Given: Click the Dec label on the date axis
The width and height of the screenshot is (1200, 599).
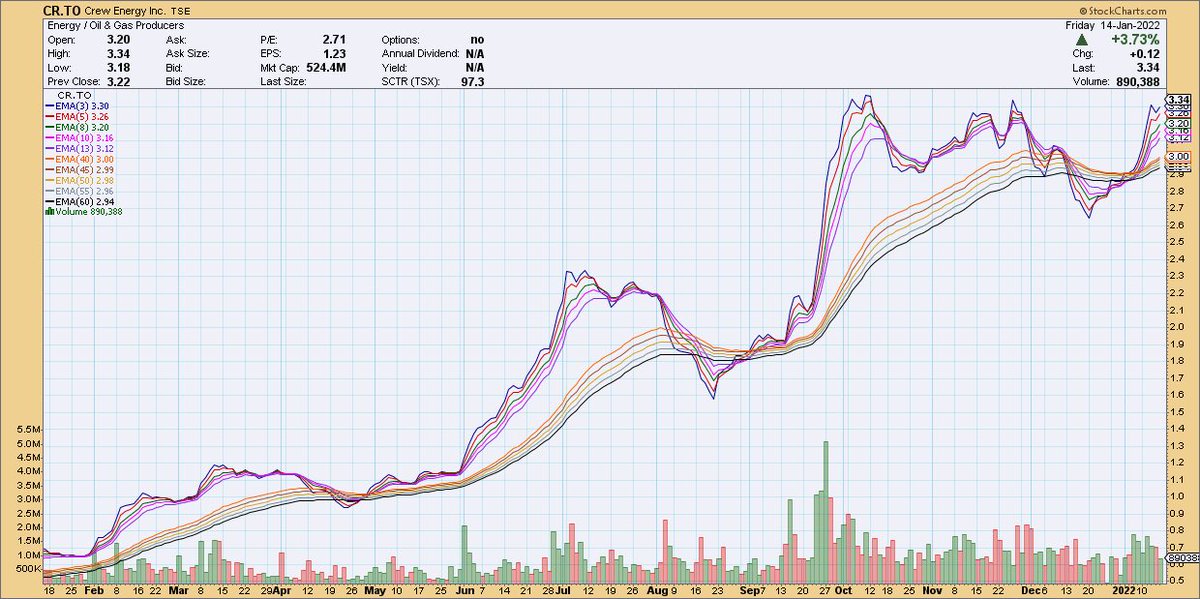Looking at the screenshot, I should point(1033,591).
